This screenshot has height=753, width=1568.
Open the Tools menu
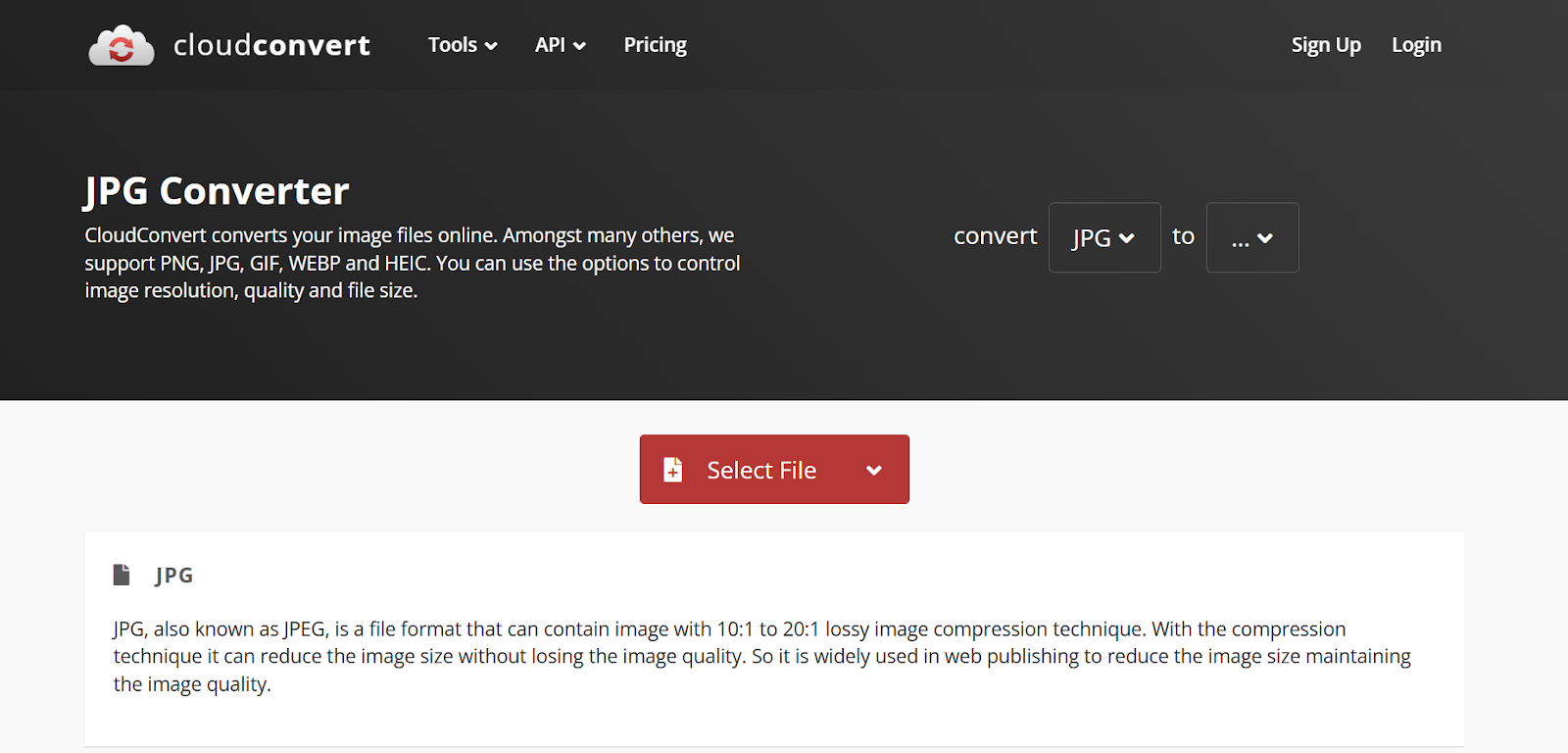pyautogui.click(x=463, y=45)
